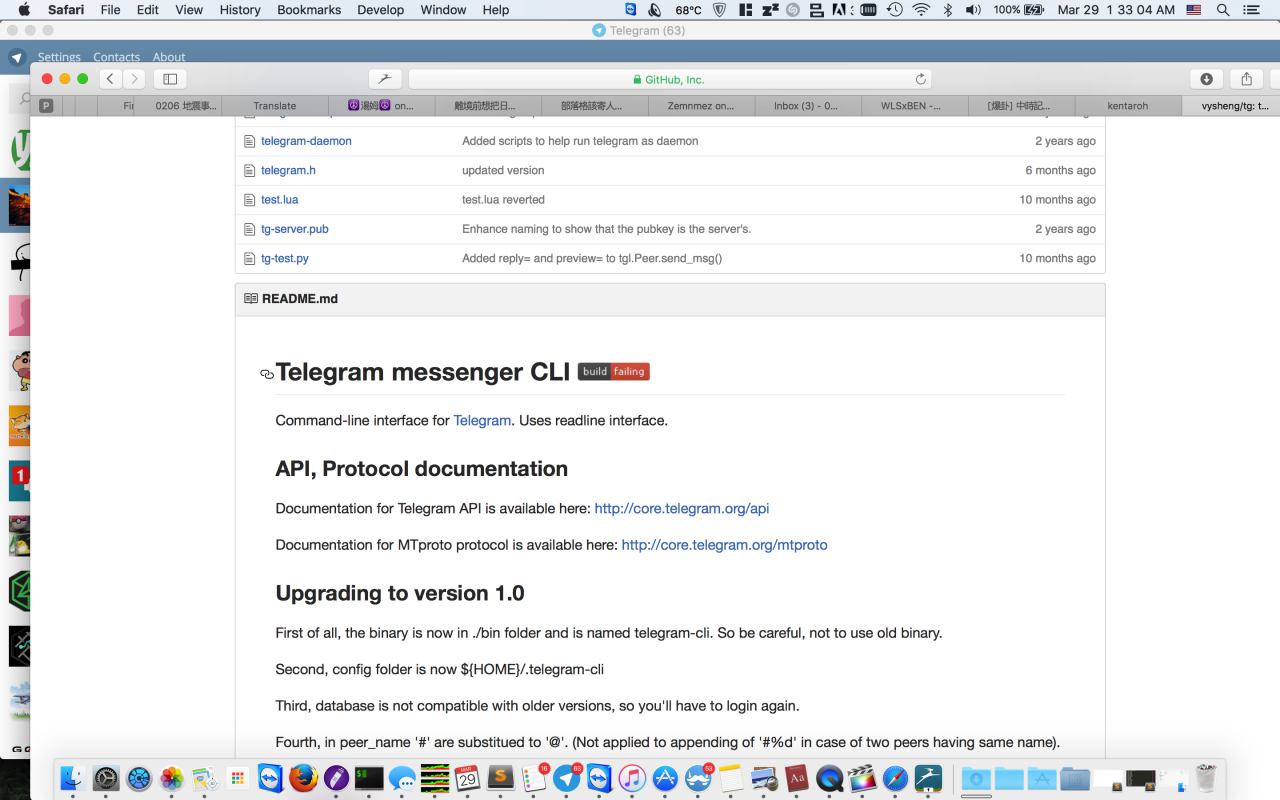Open Spotlight search in the menu bar
Image resolution: width=1280 pixels, height=800 pixels.
[x=1223, y=10]
